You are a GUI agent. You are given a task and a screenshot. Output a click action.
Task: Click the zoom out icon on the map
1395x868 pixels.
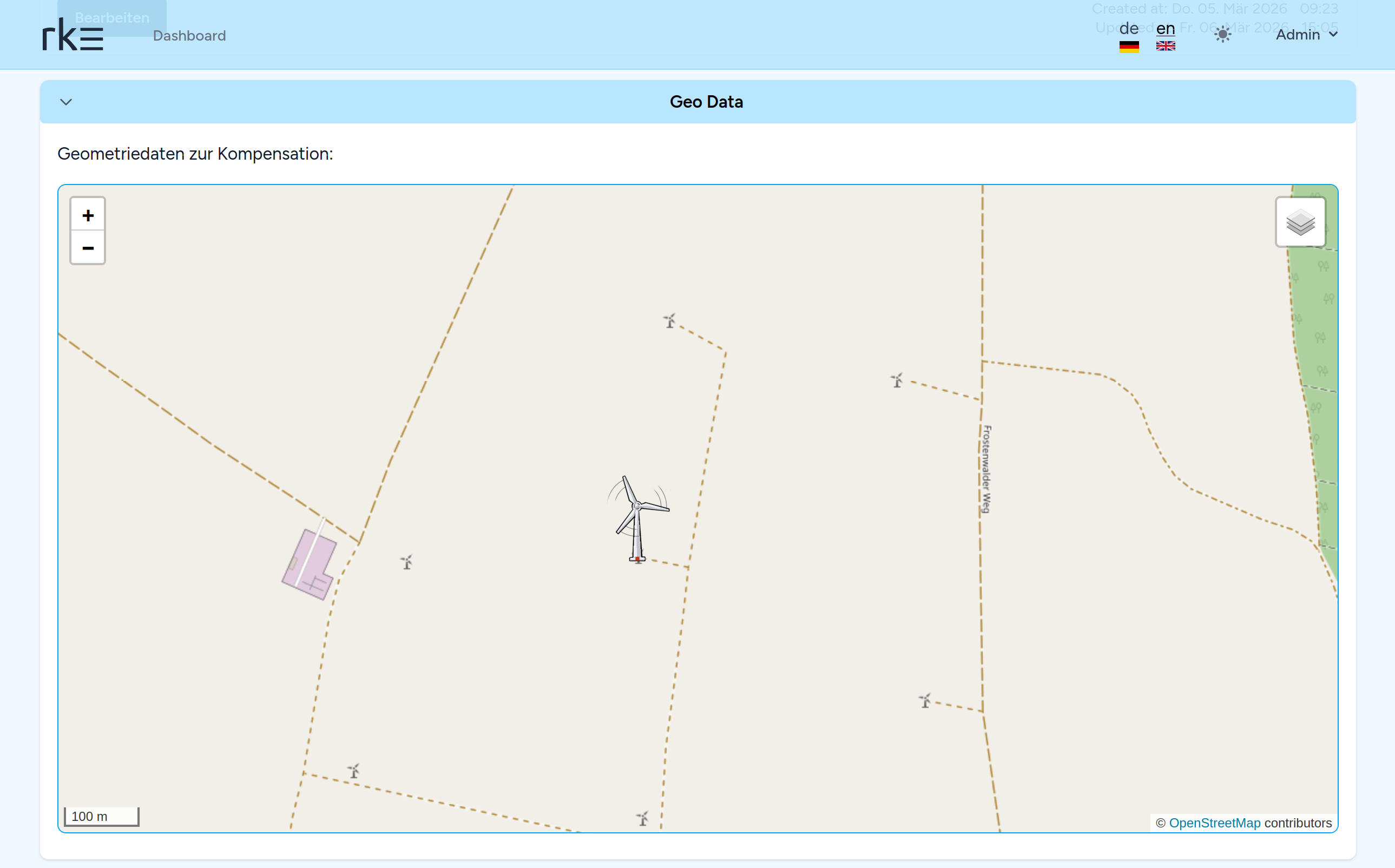coord(88,248)
